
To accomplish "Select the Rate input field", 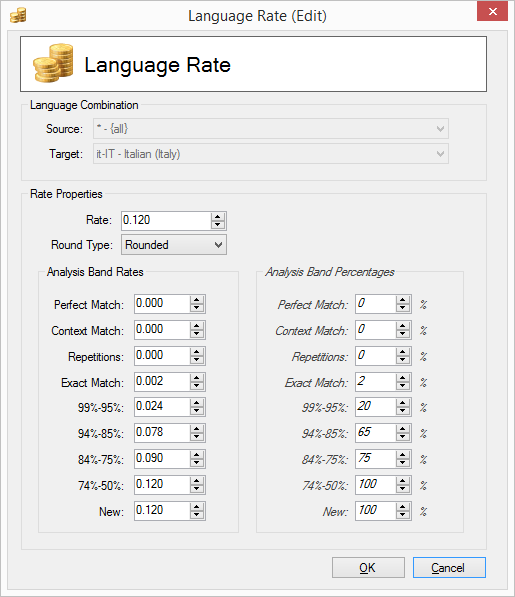I will [x=166, y=220].
